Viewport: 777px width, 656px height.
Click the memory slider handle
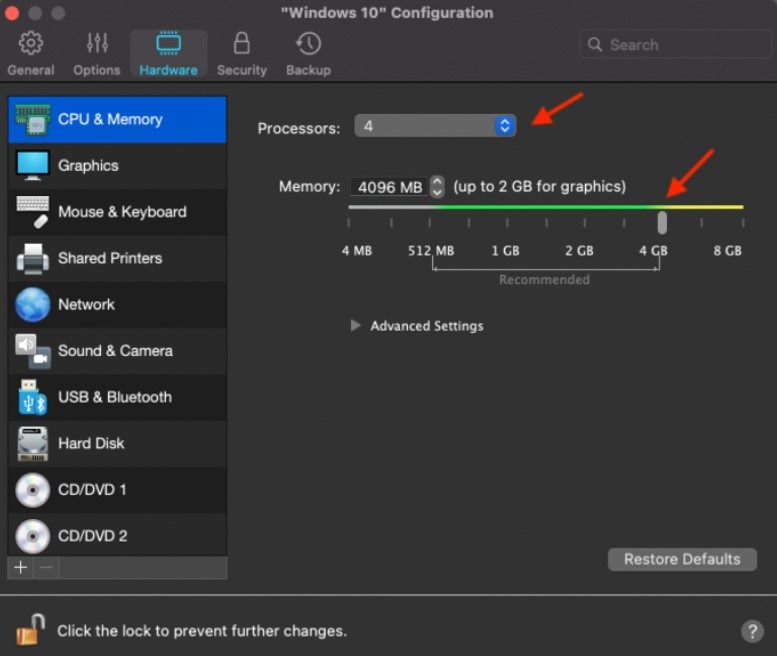(x=662, y=222)
